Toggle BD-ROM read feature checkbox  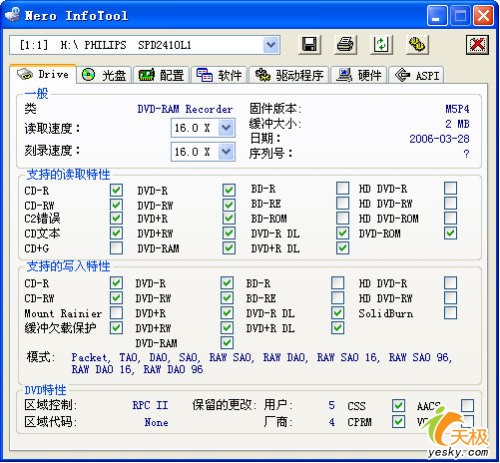(x=343, y=218)
